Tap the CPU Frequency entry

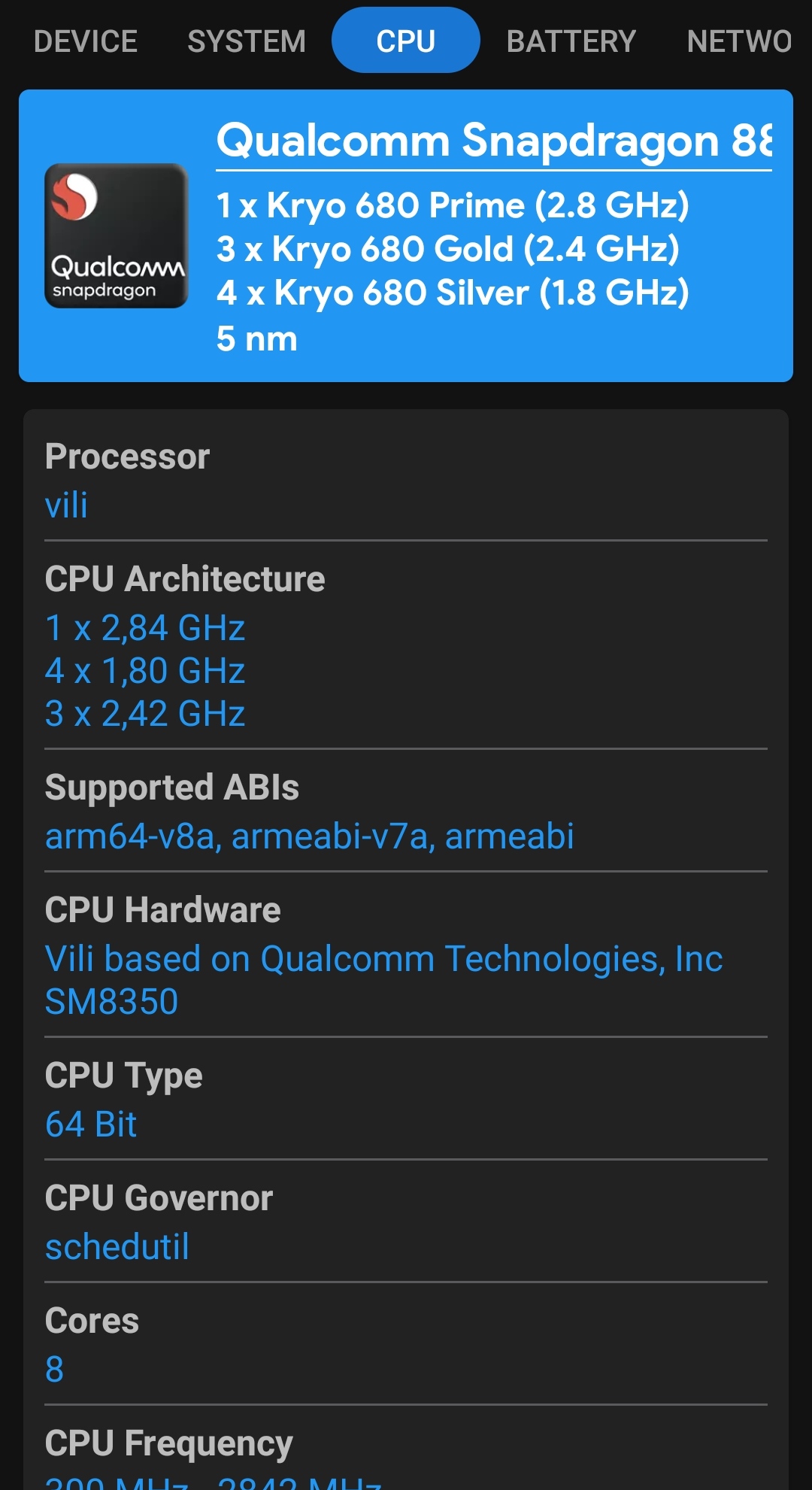406,1455
